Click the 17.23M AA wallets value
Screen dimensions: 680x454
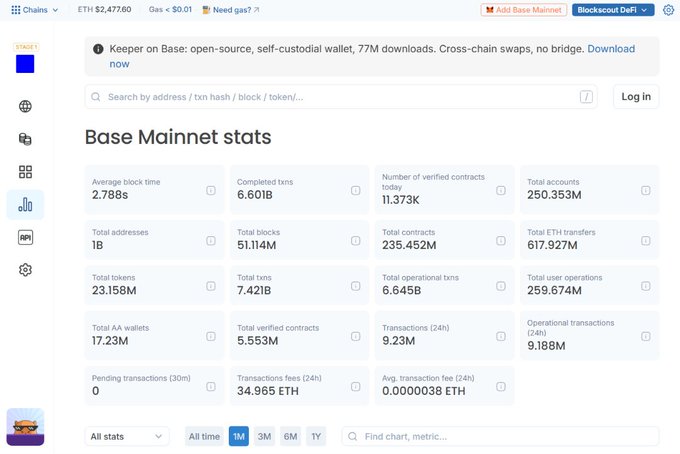pos(110,341)
